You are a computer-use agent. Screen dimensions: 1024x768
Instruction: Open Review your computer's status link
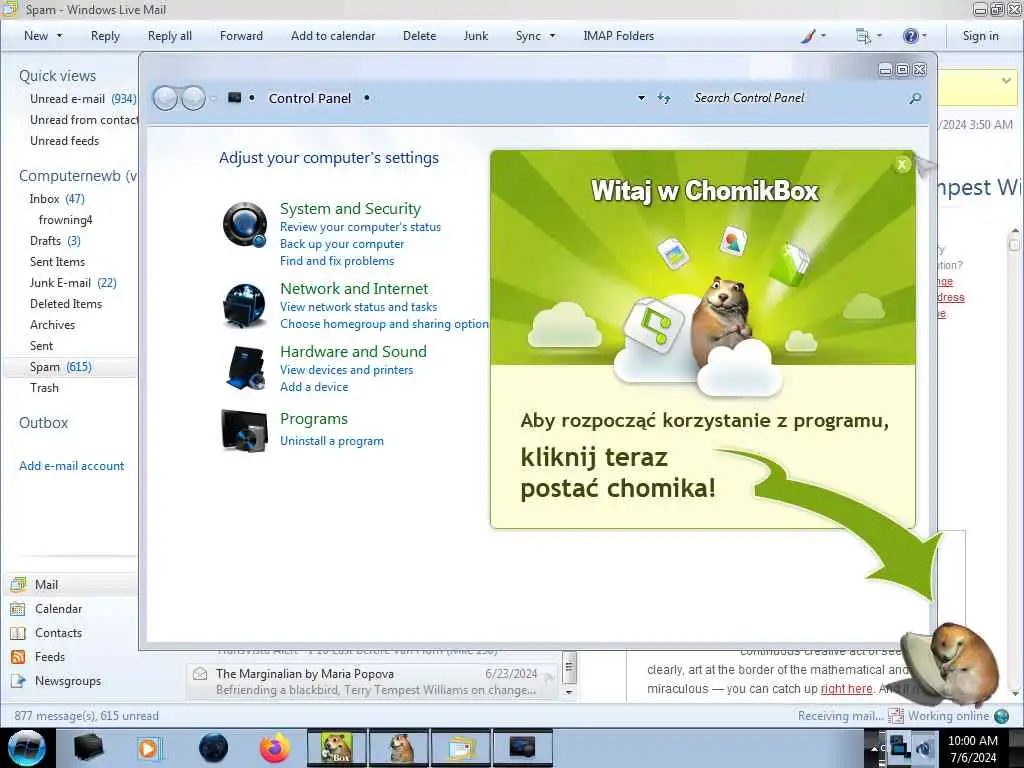pos(360,227)
